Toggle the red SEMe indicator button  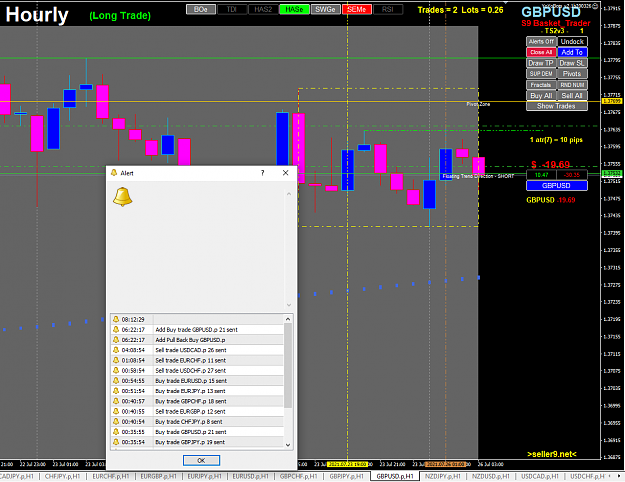(357, 9)
